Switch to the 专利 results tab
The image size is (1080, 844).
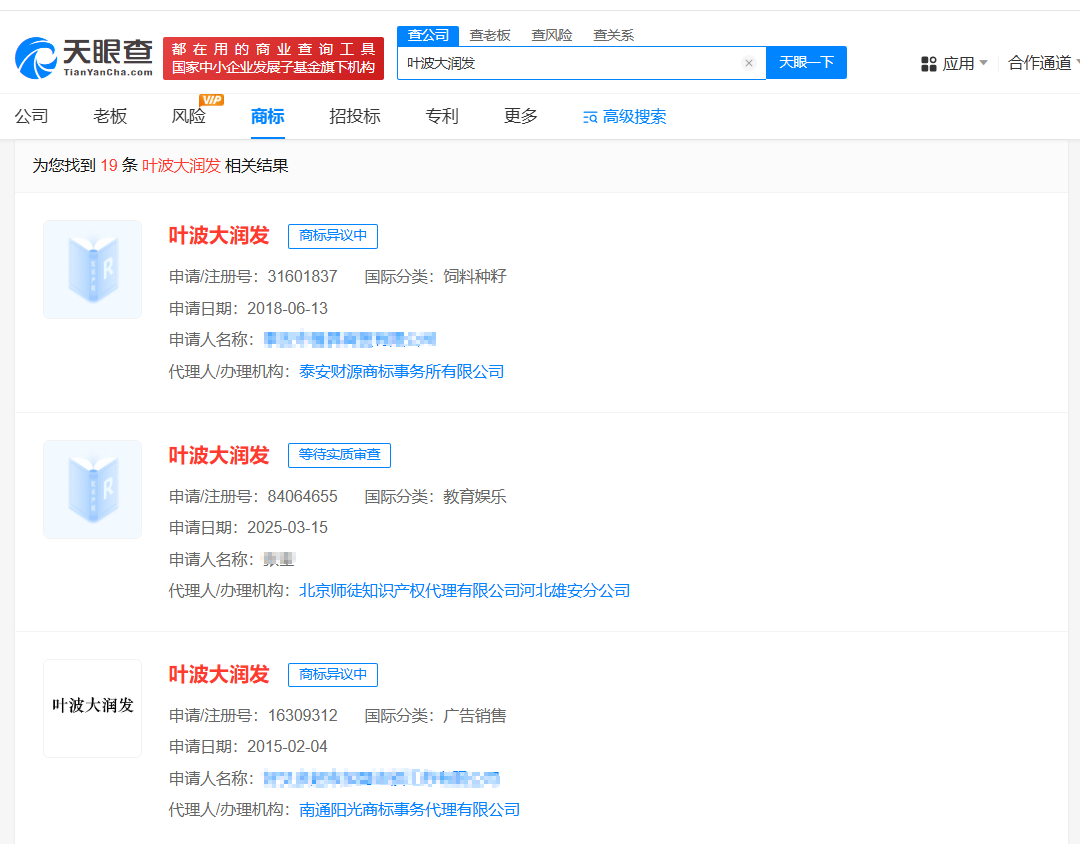(442, 116)
